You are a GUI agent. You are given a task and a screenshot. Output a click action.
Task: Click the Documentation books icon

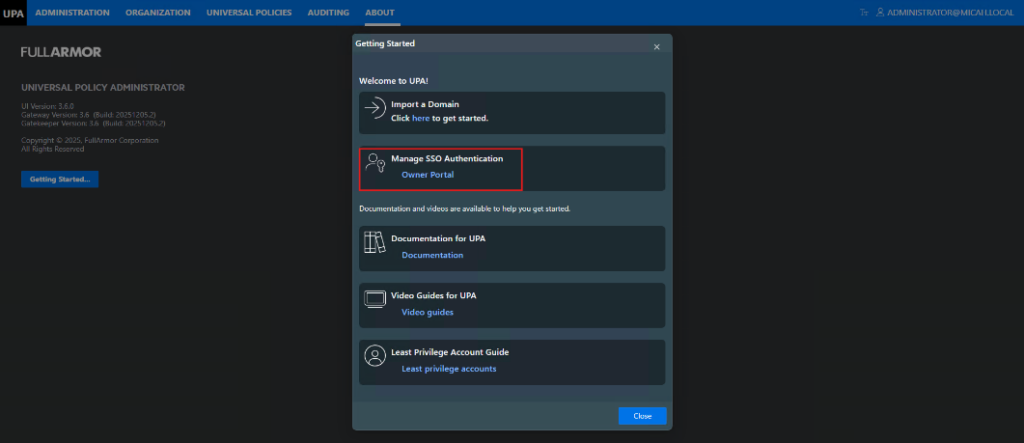point(374,243)
